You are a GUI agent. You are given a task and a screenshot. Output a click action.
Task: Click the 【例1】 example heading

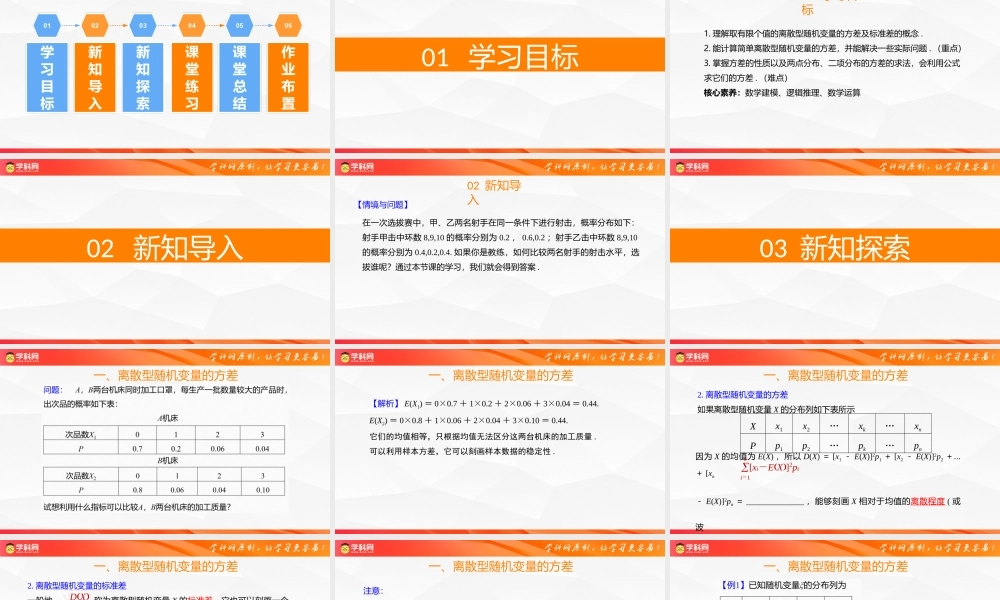(x=733, y=585)
